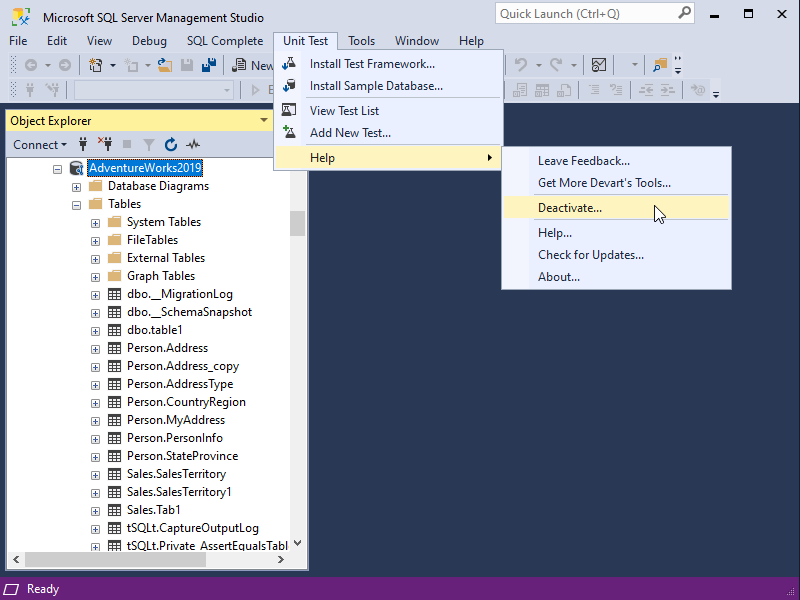Collapse the AdventureWorks2019 database node
Viewport: 800px width, 600px height.
click(x=58, y=169)
